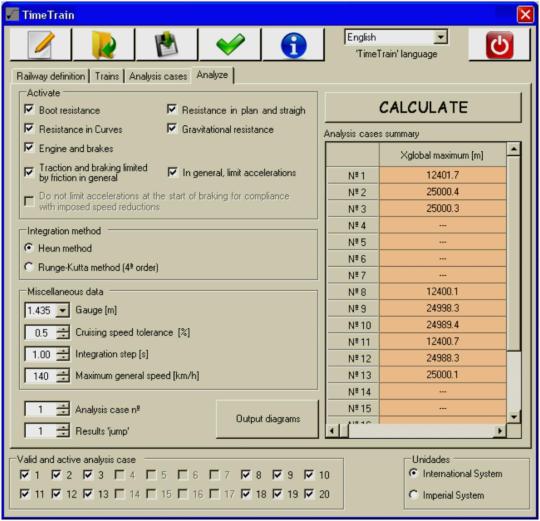Click the green checkmark validate icon
The height and width of the screenshot is (521, 540).
pyautogui.click(x=230, y=44)
